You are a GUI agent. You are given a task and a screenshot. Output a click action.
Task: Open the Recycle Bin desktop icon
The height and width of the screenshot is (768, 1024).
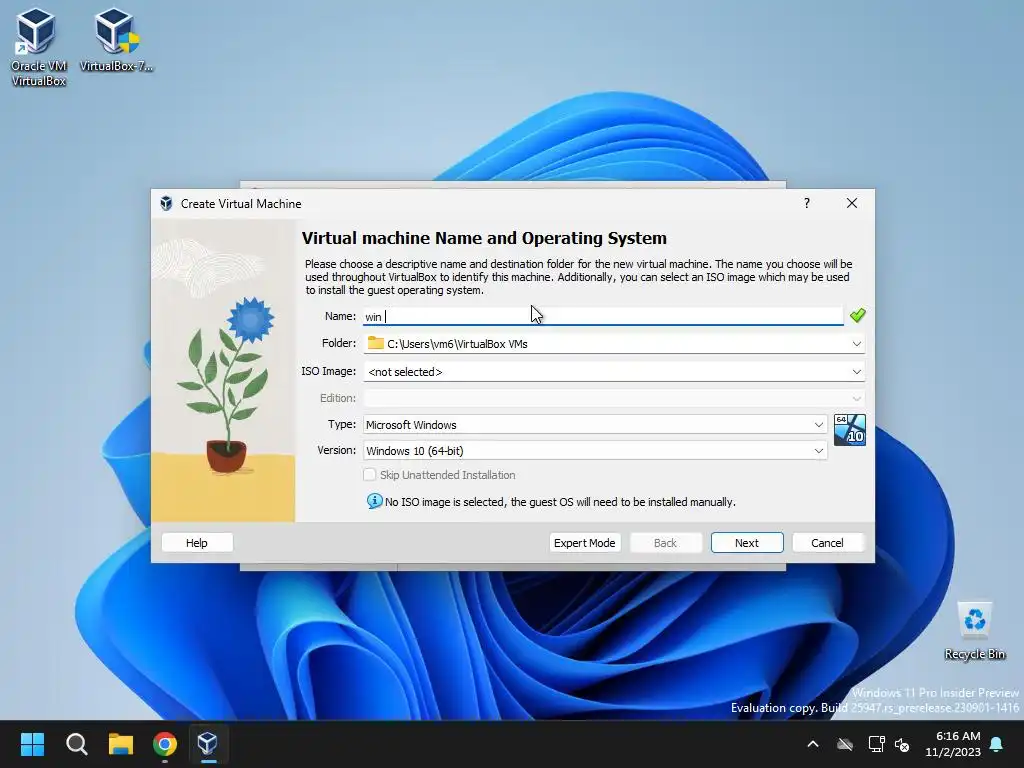click(x=974, y=631)
